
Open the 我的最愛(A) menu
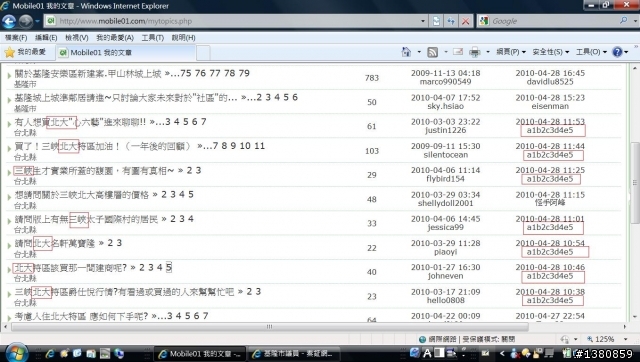(x=115, y=38)
